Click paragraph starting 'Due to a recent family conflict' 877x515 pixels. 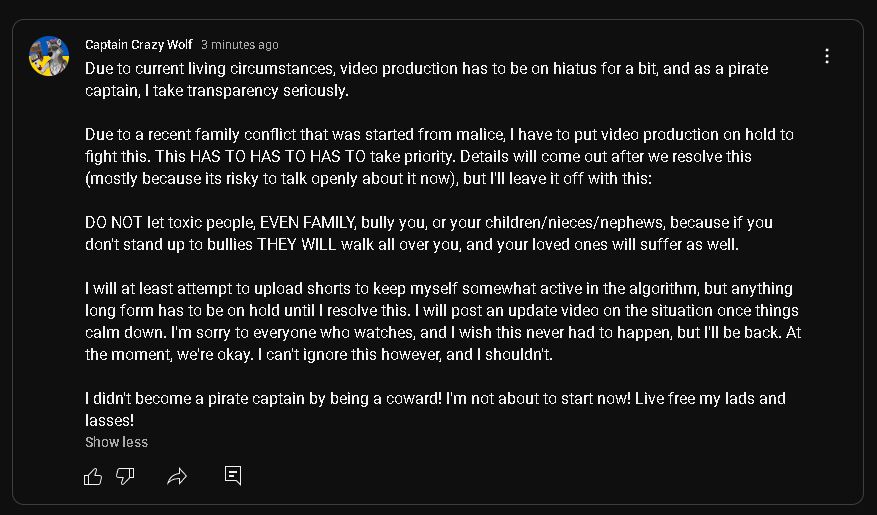pos(440,157)
